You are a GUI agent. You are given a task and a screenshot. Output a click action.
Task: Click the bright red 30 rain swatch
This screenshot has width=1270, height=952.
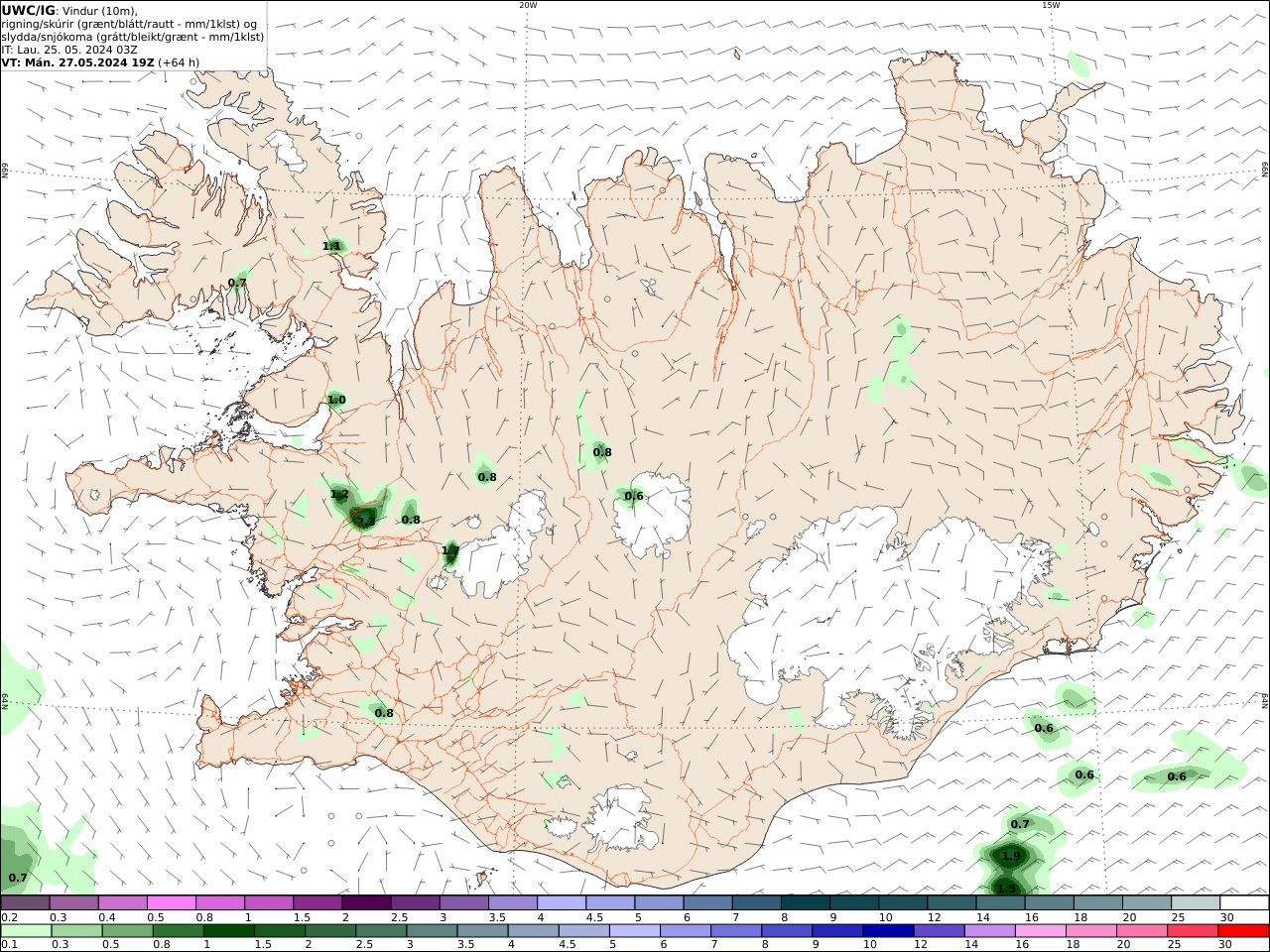coord(1243,931)
